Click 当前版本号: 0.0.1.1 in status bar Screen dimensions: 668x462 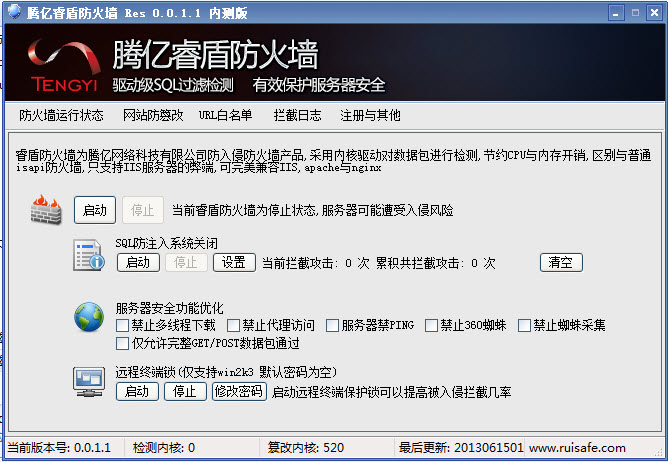click(59, 448)
